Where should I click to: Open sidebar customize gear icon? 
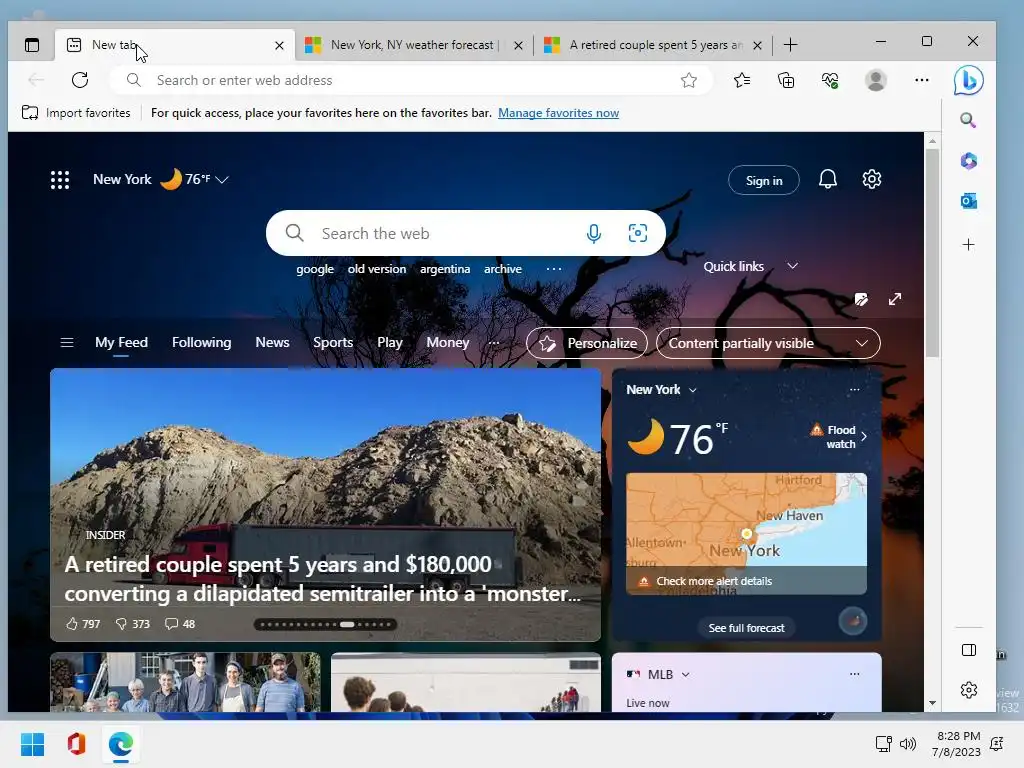969,690
